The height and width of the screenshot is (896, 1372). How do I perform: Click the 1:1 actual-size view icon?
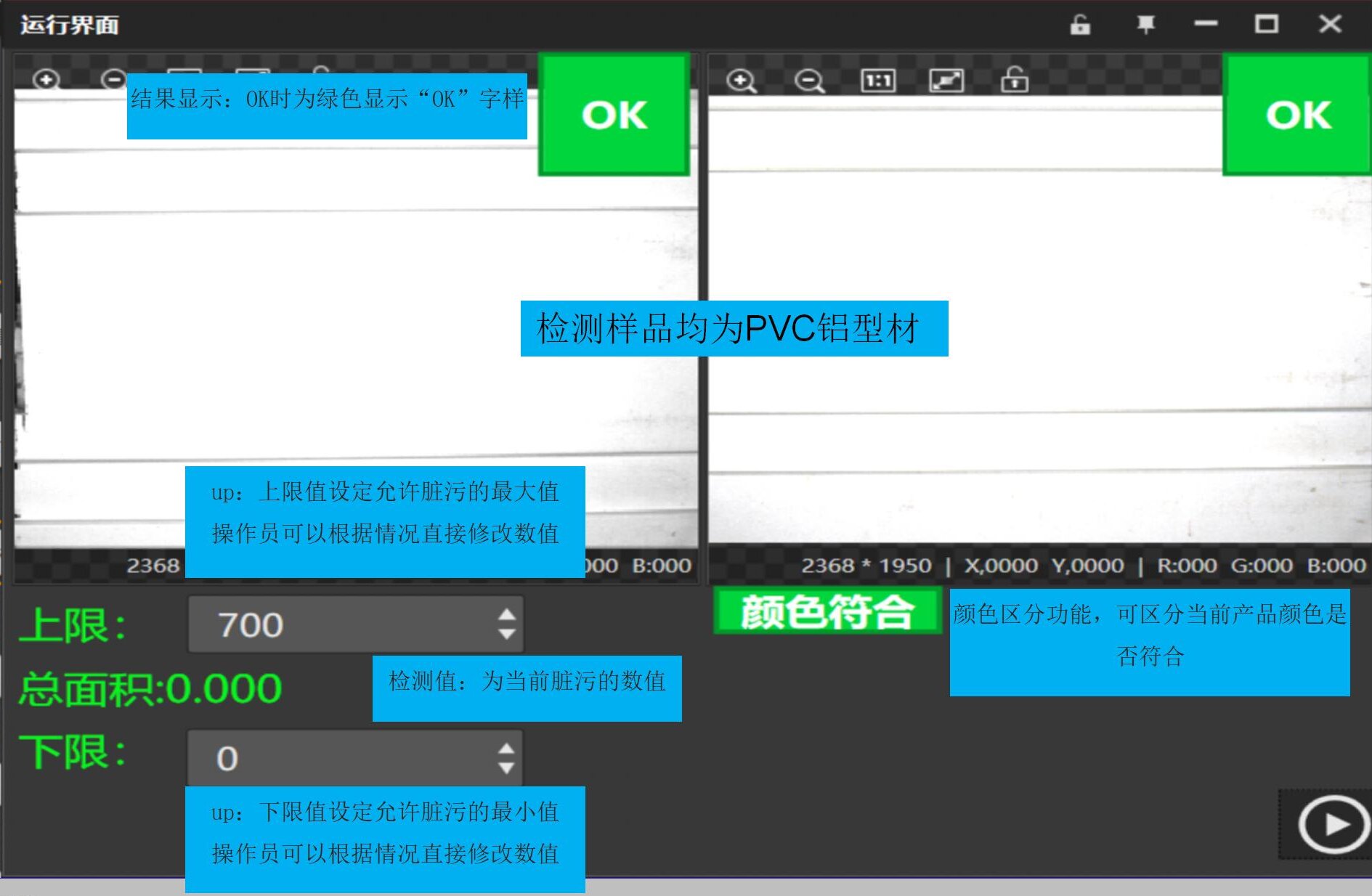[877, 80]
